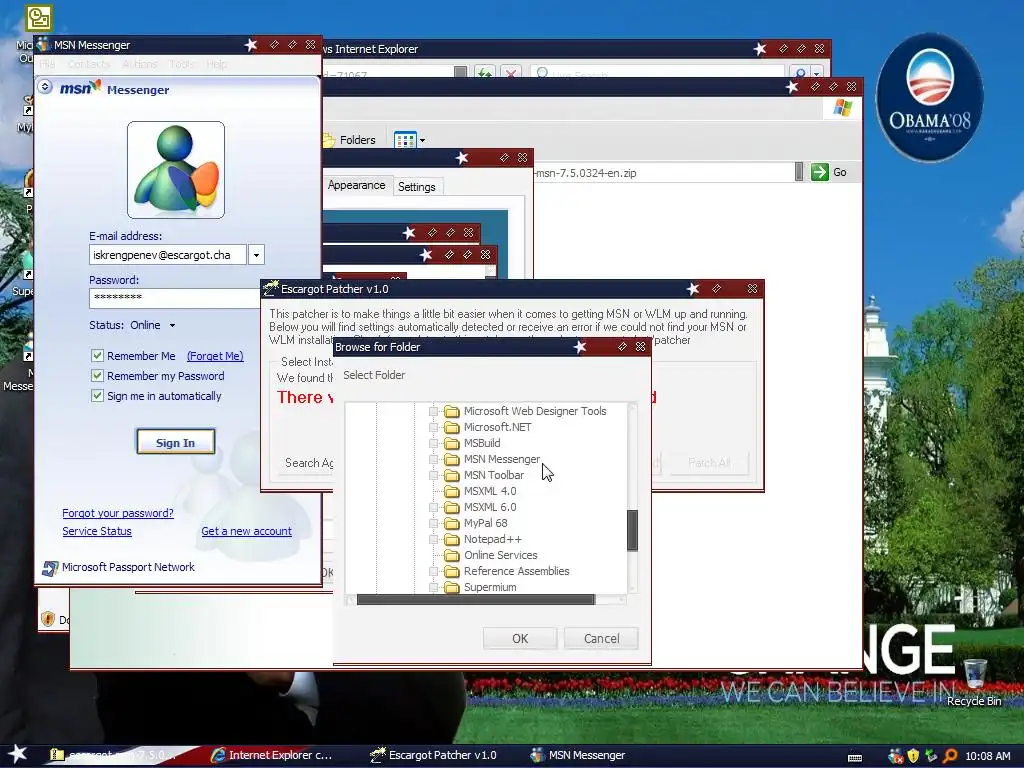Expand the Microsoft Web Designer Tools node

pyautogui.click(x=433, y=411)
